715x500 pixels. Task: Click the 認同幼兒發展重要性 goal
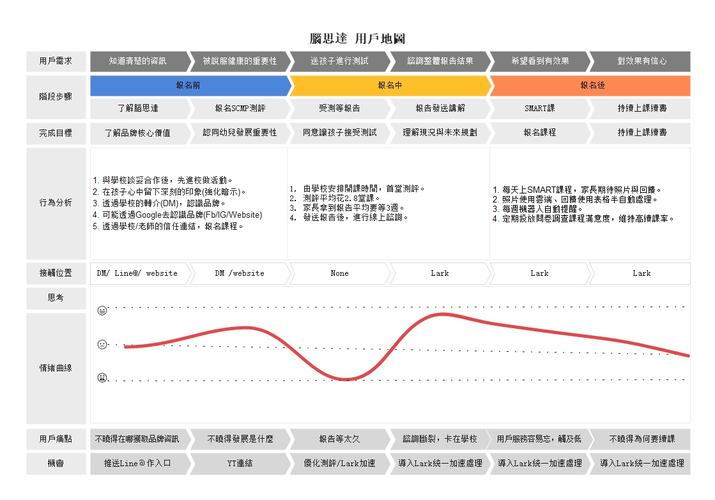tap(239, 133)
